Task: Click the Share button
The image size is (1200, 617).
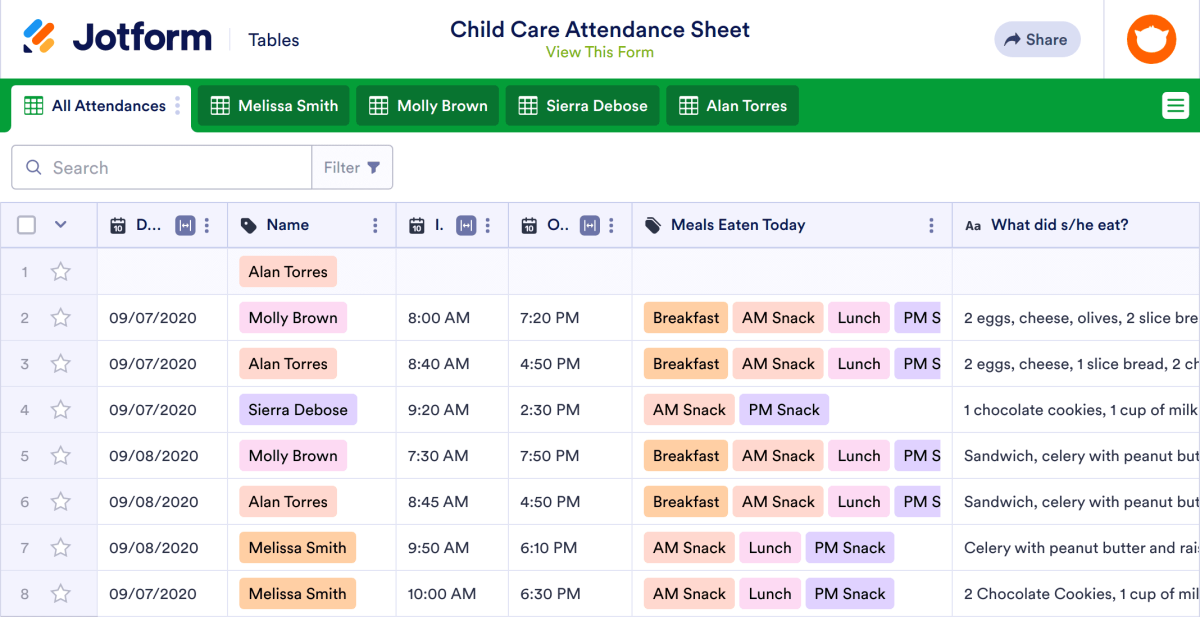Action: click(x=1037, y=39)
